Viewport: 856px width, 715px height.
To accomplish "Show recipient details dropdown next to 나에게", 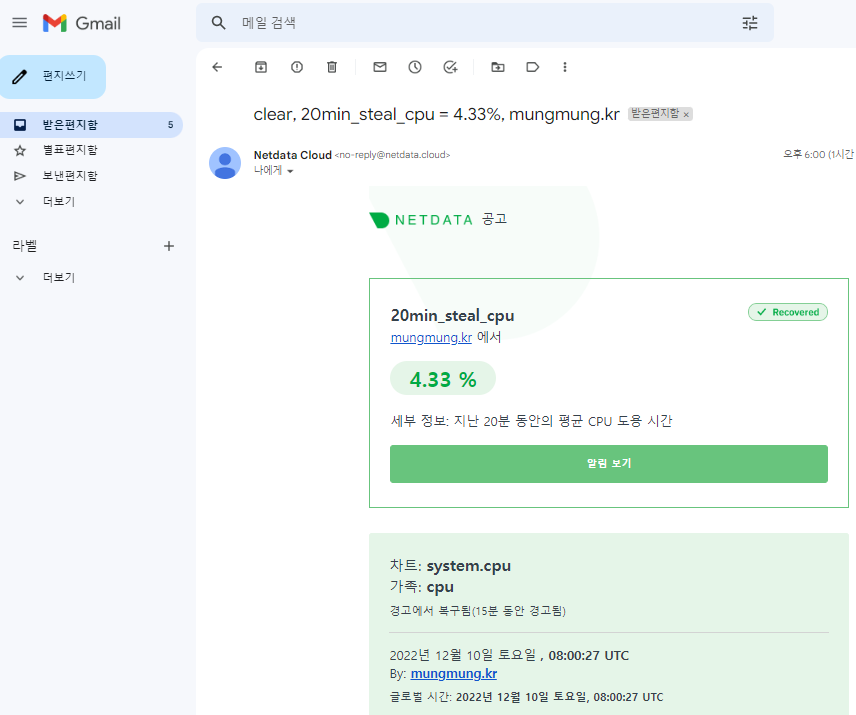I will tap(290, 171).
